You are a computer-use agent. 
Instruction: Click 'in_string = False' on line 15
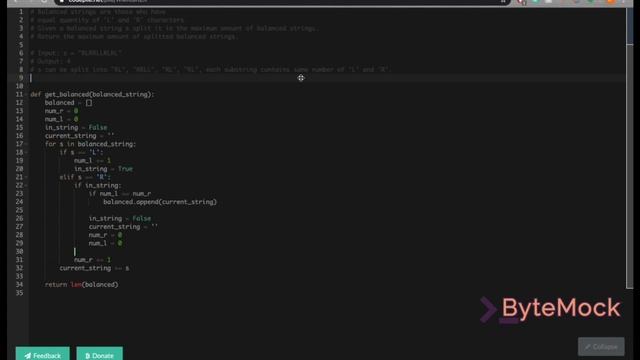(76, 128)
